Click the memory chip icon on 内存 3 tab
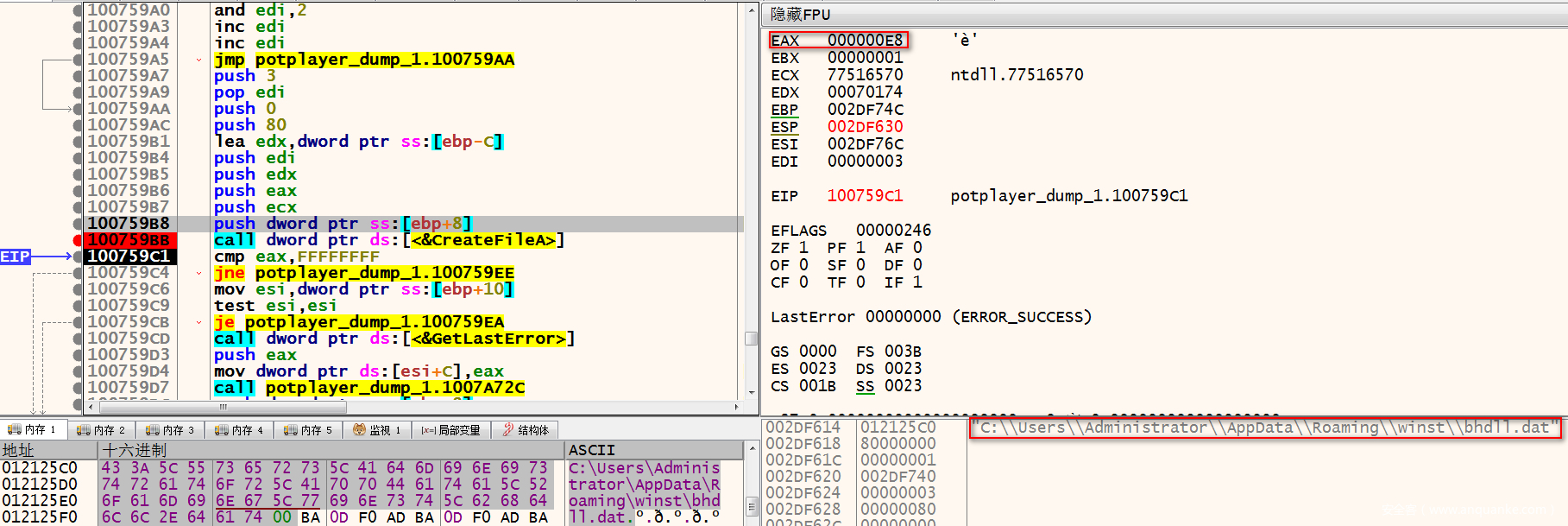This screenshot has width=1568, height=526. point(152,429)
